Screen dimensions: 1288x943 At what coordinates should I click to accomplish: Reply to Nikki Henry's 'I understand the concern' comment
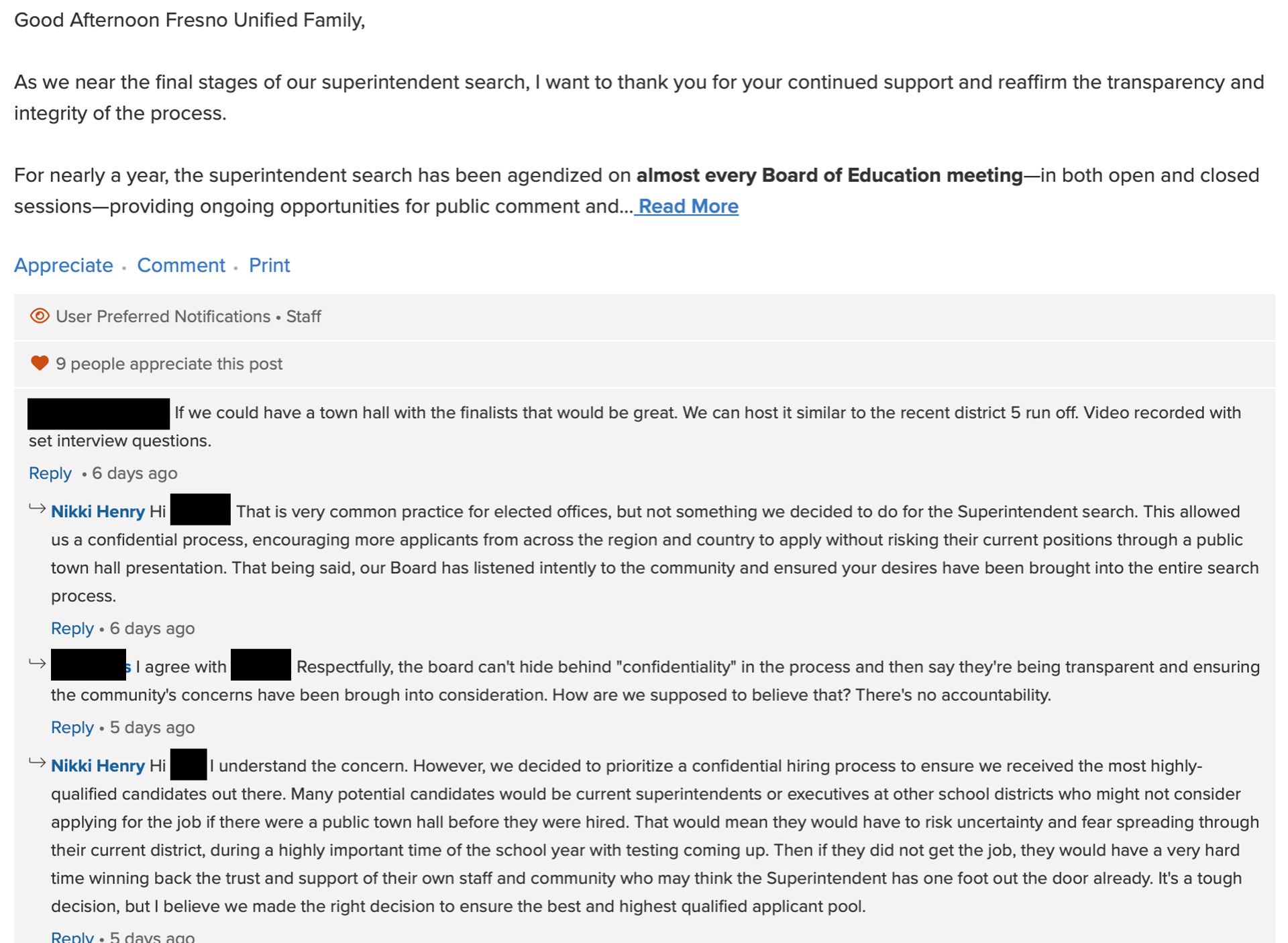tap(72, 936)
